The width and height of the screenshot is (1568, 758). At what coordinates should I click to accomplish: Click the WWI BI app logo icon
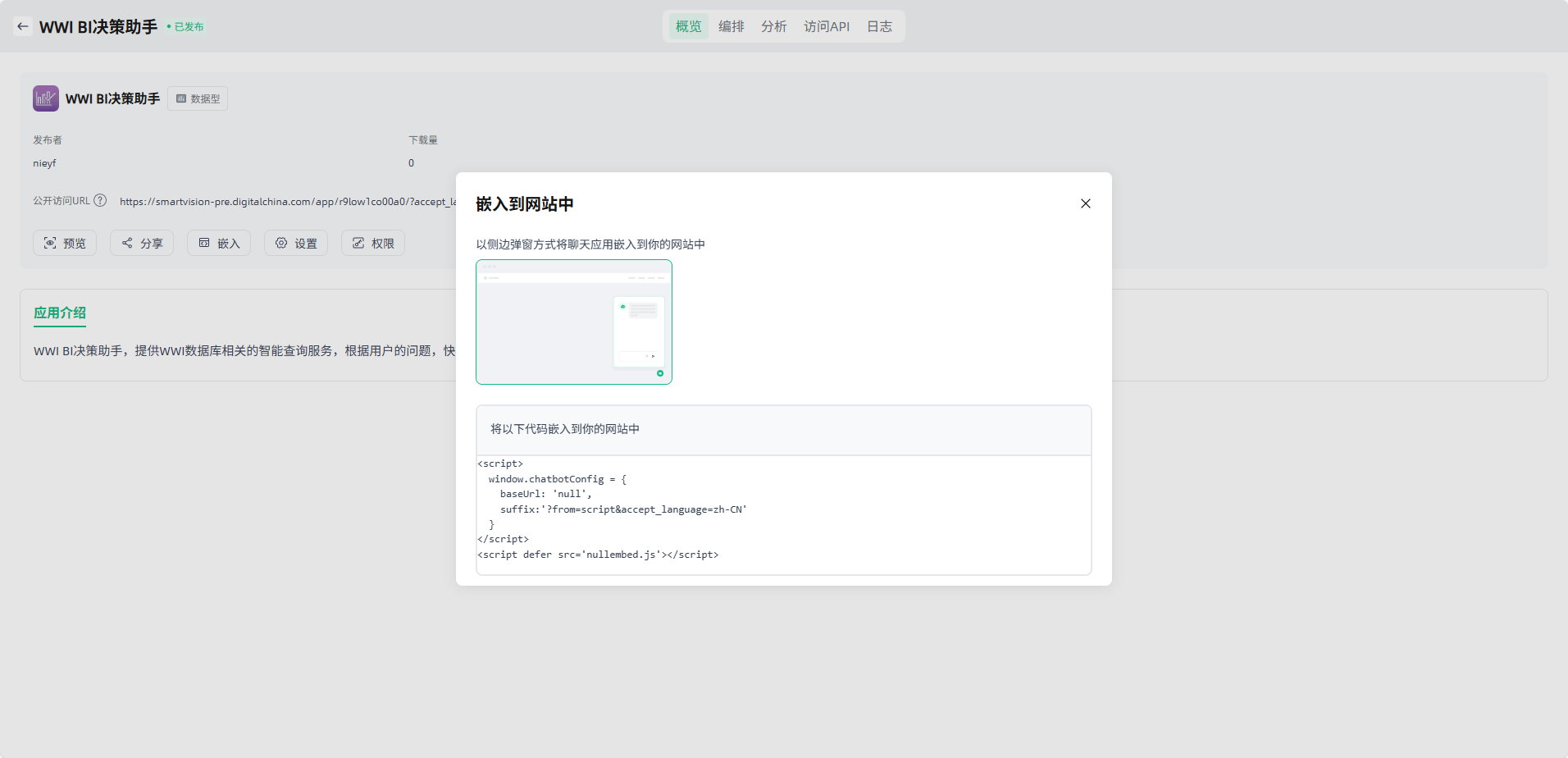click(46, 98)
